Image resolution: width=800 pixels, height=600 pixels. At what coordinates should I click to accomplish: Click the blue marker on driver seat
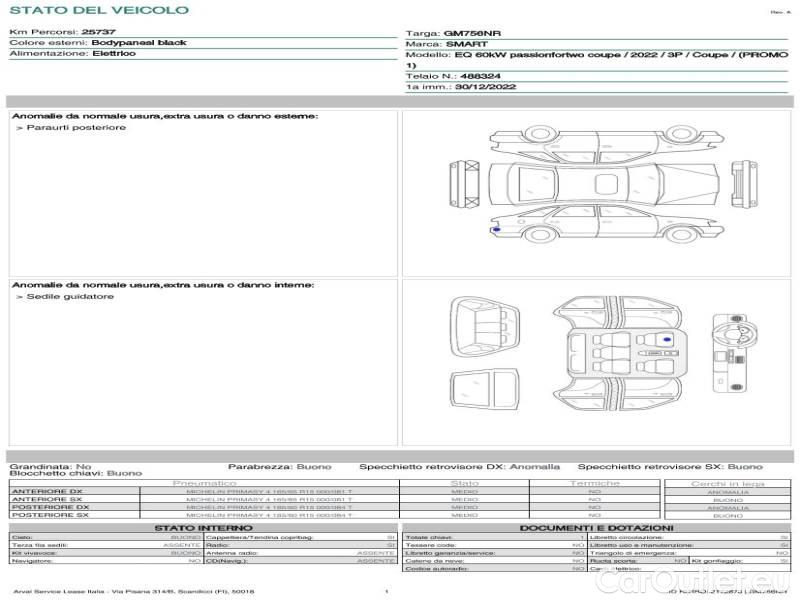pyautogui.click(x=666, y=341)
